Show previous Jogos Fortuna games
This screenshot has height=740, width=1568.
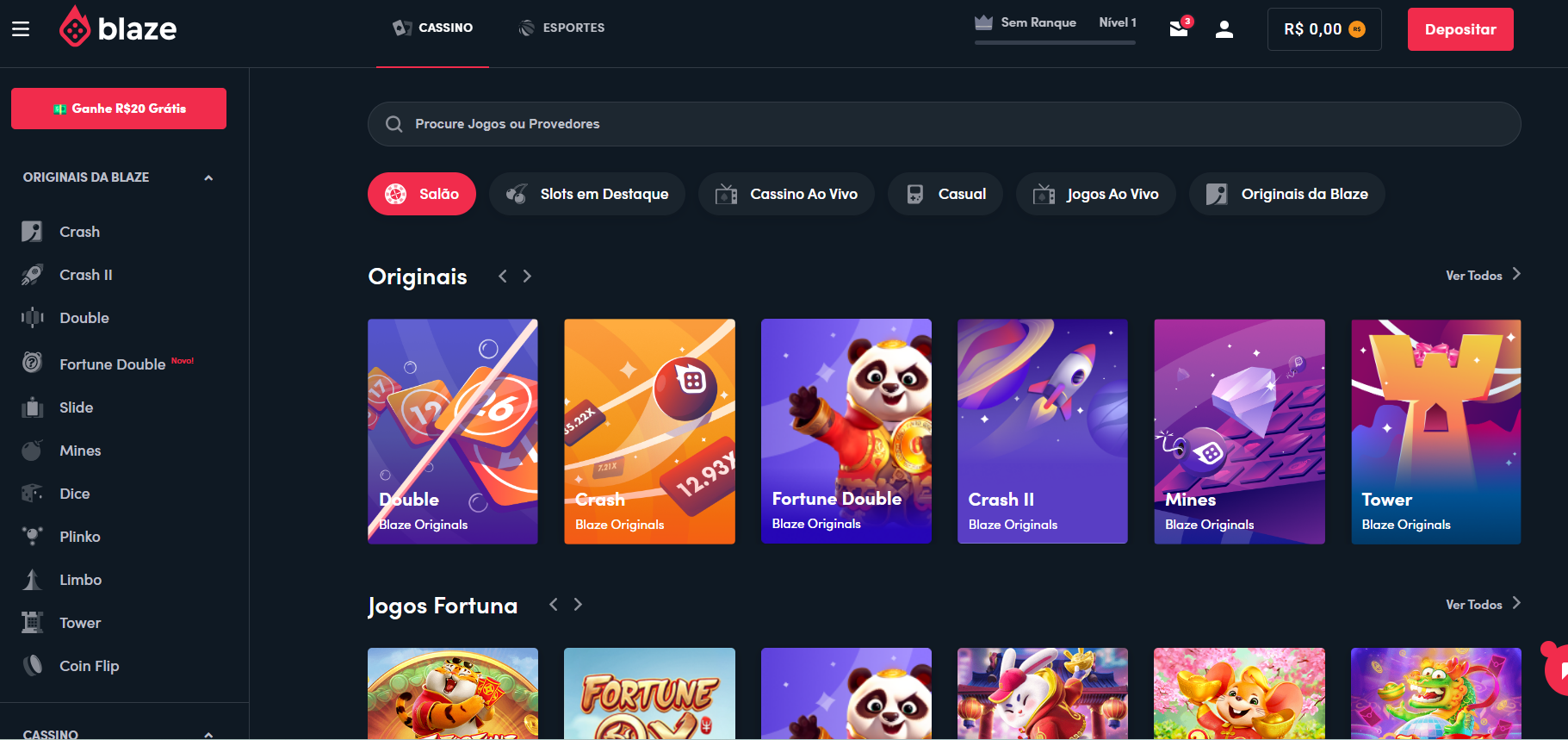553,605
